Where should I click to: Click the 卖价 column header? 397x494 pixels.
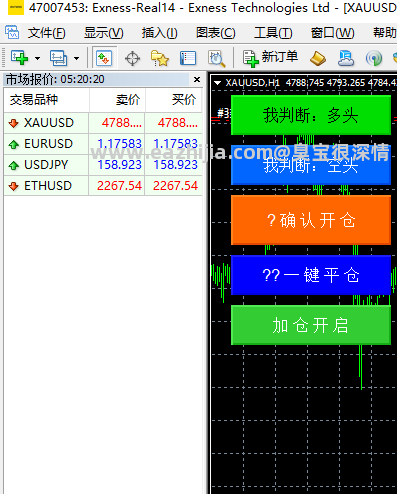[117, 100]
